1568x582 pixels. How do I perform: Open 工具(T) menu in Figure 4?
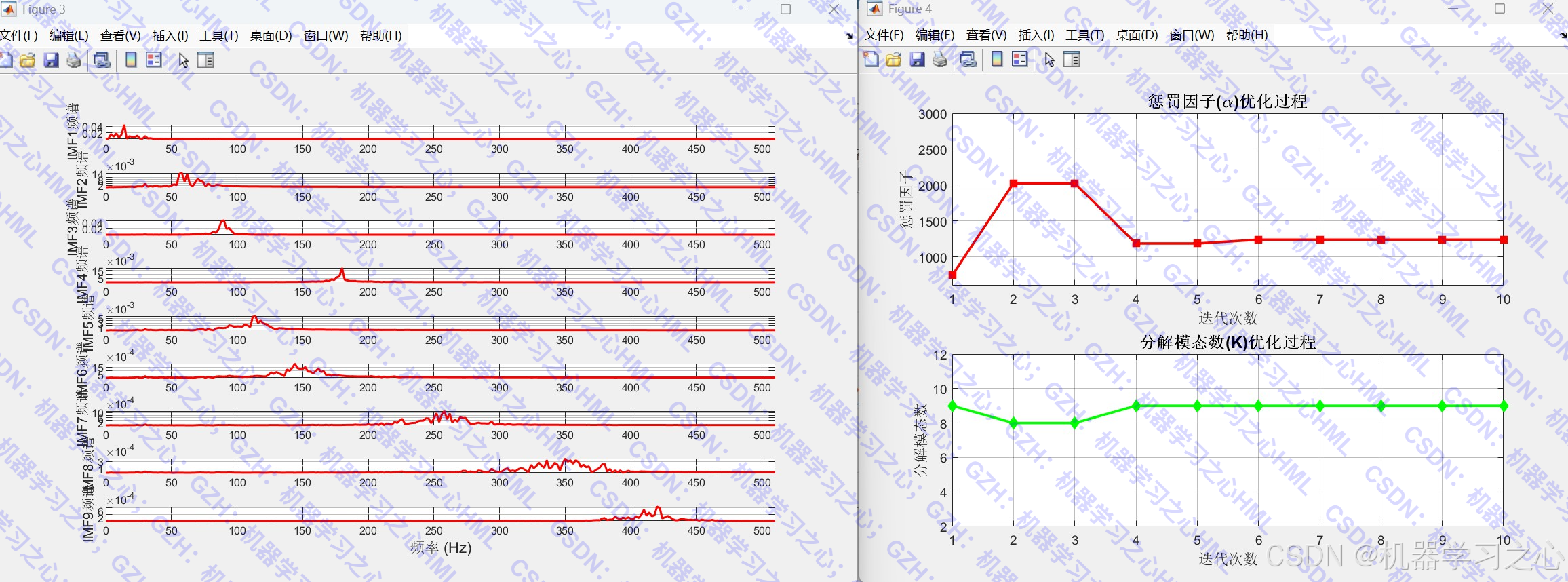(x=1085, y=35)
